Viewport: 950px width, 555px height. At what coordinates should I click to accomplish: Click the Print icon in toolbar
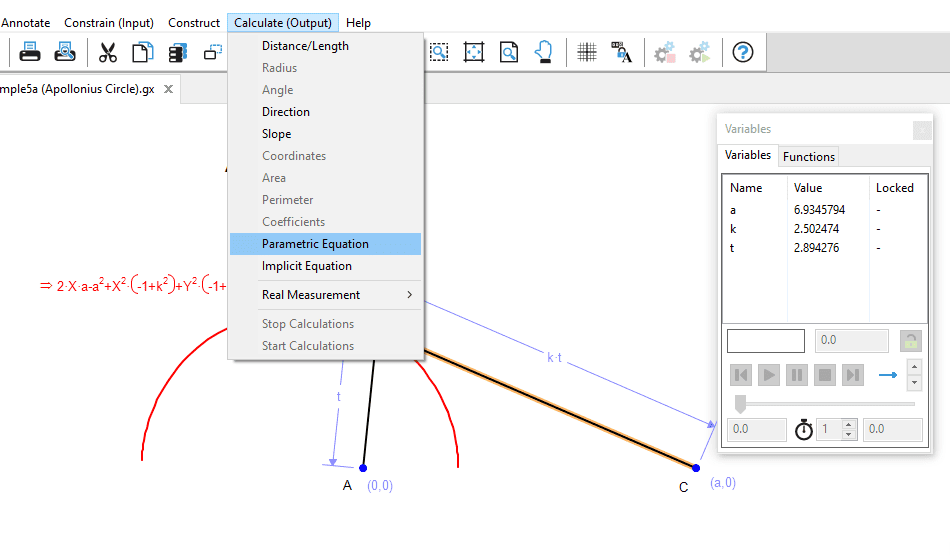[x=30, y=53]
